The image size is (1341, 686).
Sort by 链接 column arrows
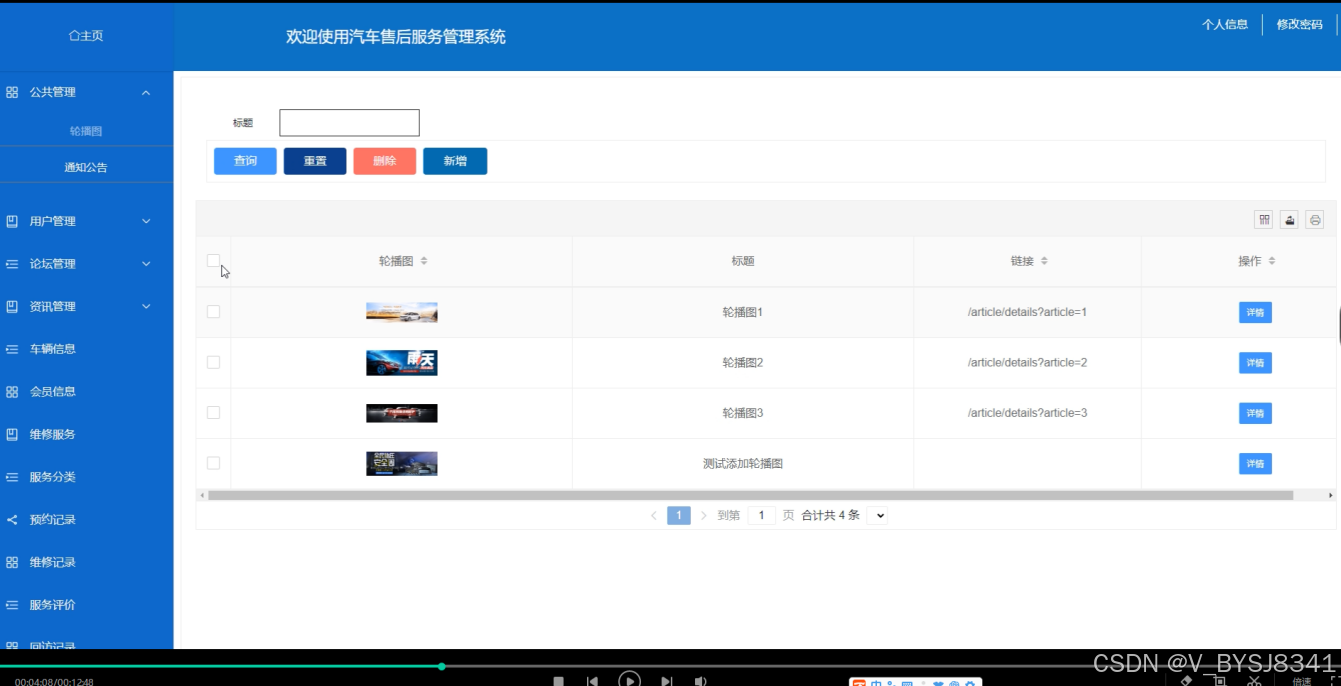click(x=1044, y=261)
